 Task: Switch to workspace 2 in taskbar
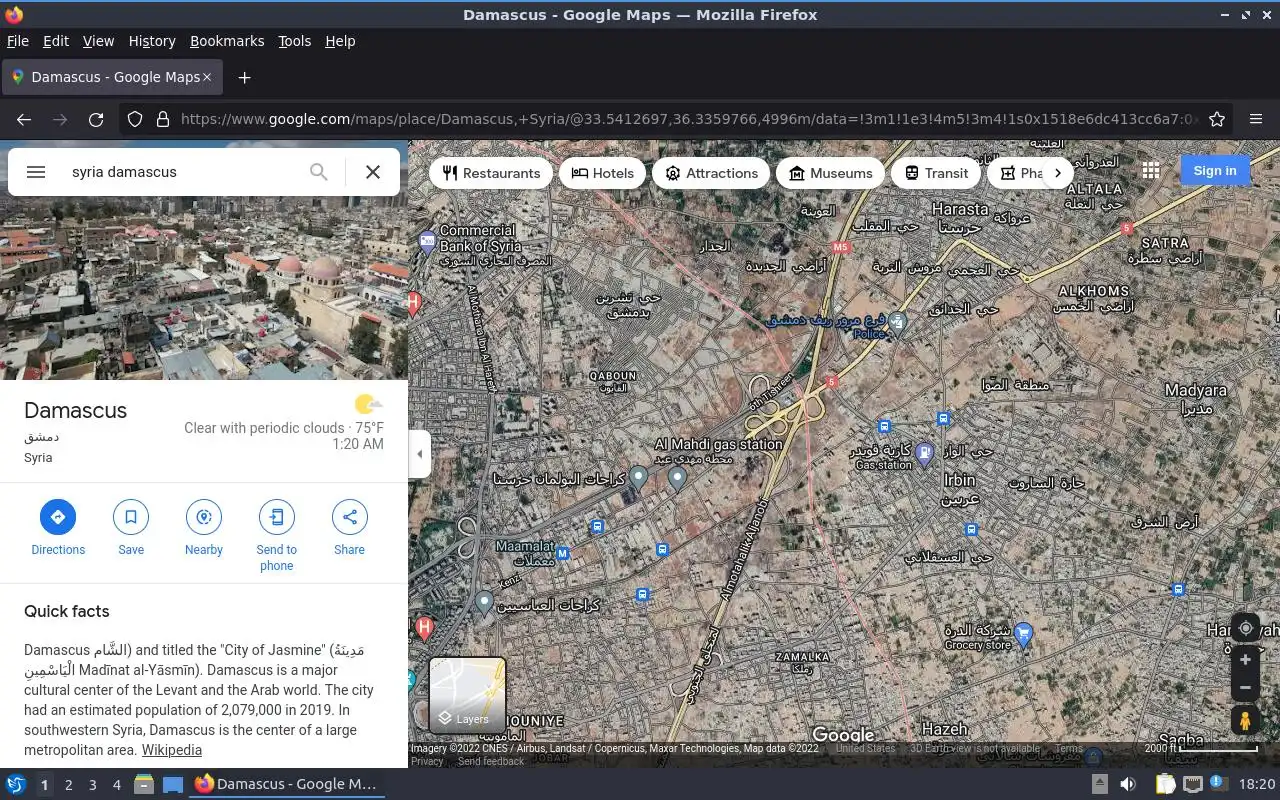[68, 785]
